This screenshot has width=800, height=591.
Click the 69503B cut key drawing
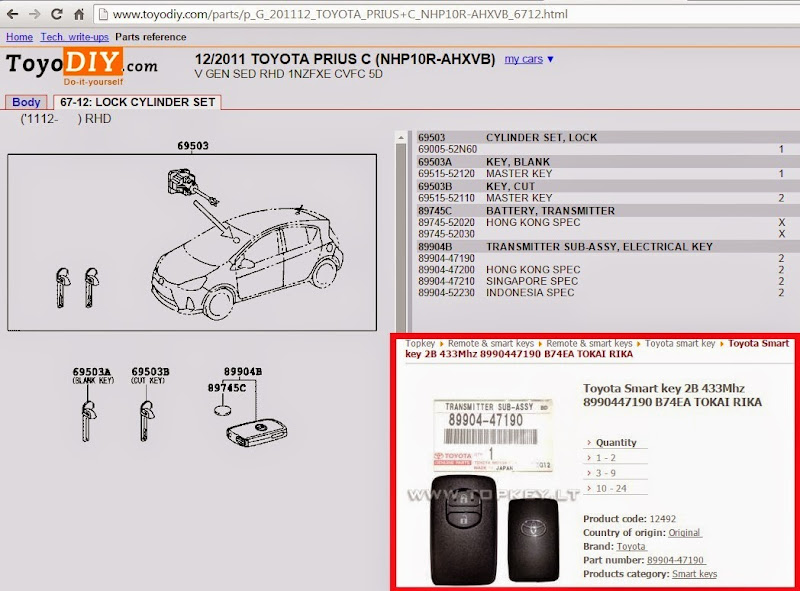pyautogui.click(x=146, y=421)
